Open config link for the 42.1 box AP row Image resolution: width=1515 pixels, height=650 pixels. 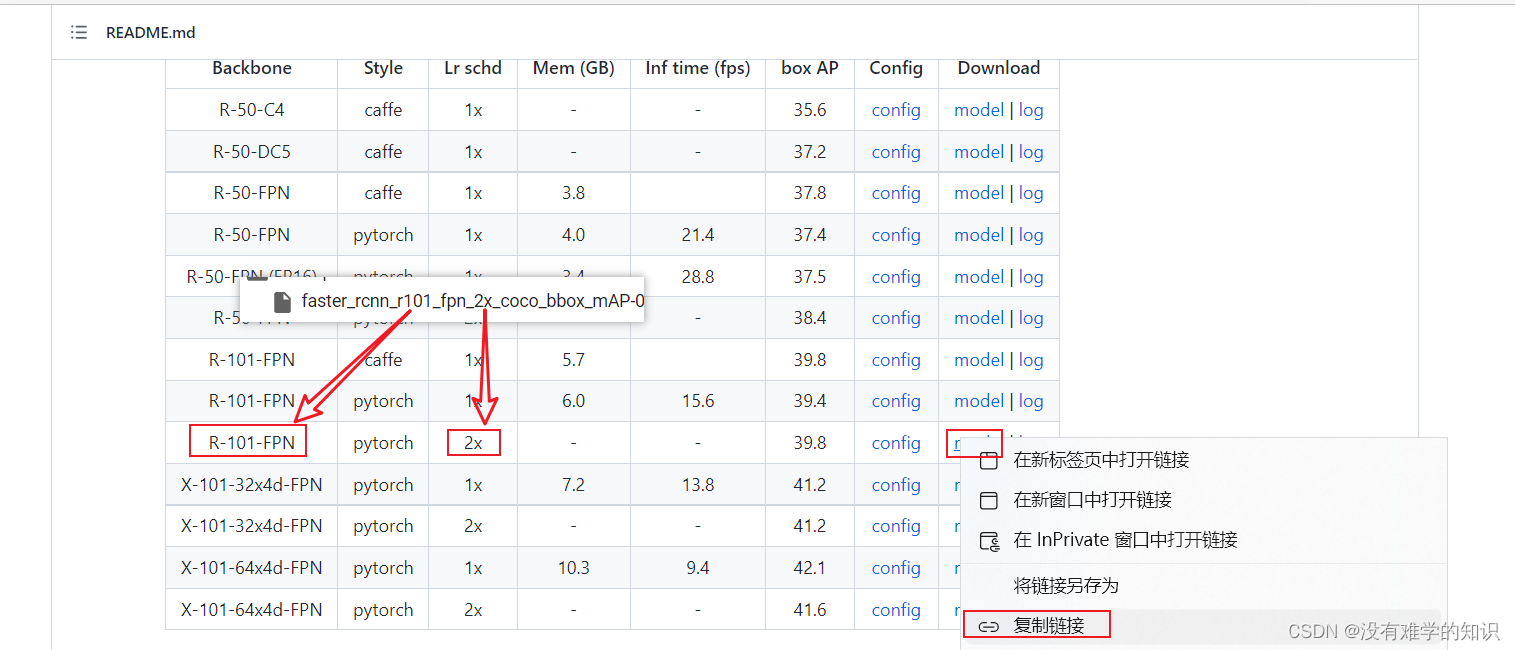click(x=896, y=568)
